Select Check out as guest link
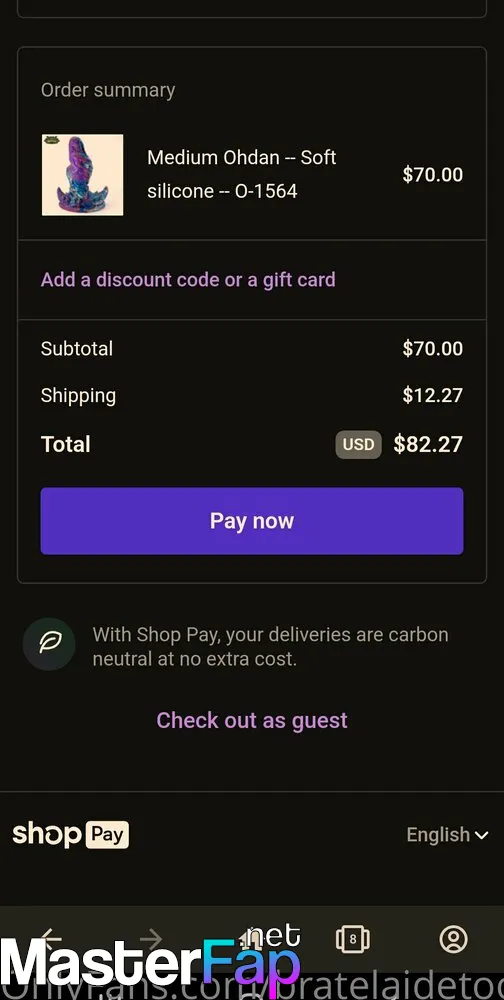Screen dimensions: 504x1000 pos(252,720)
